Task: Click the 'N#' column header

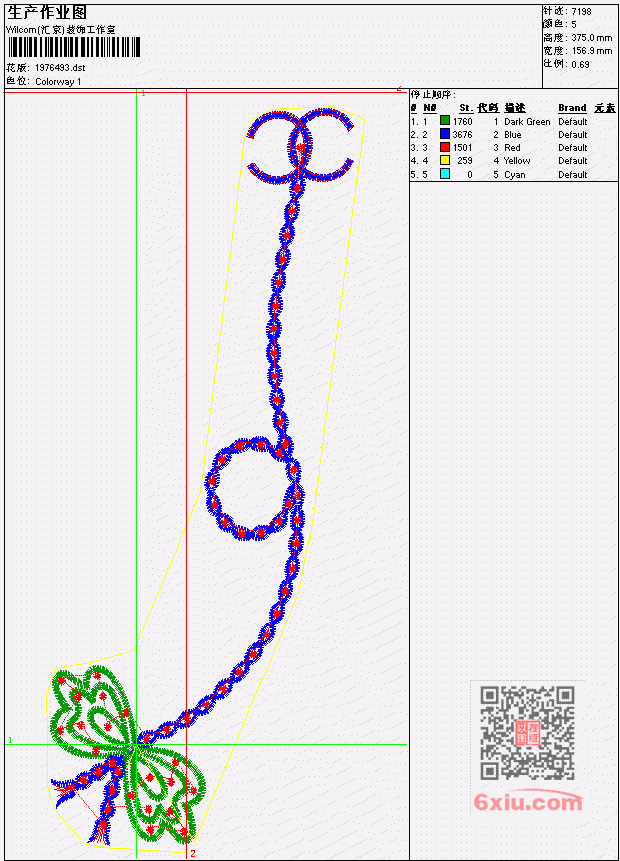Action: [429, 108]
